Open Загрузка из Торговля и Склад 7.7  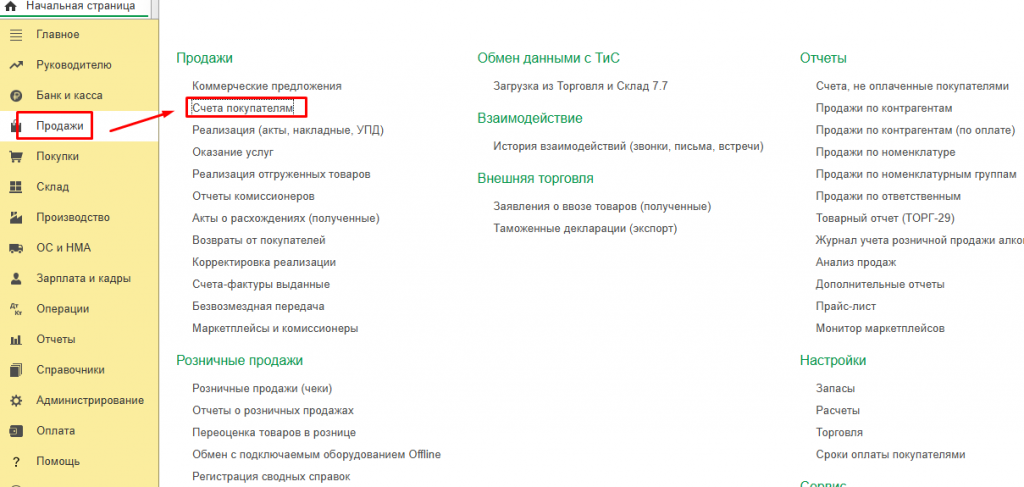tap(581, 86)
